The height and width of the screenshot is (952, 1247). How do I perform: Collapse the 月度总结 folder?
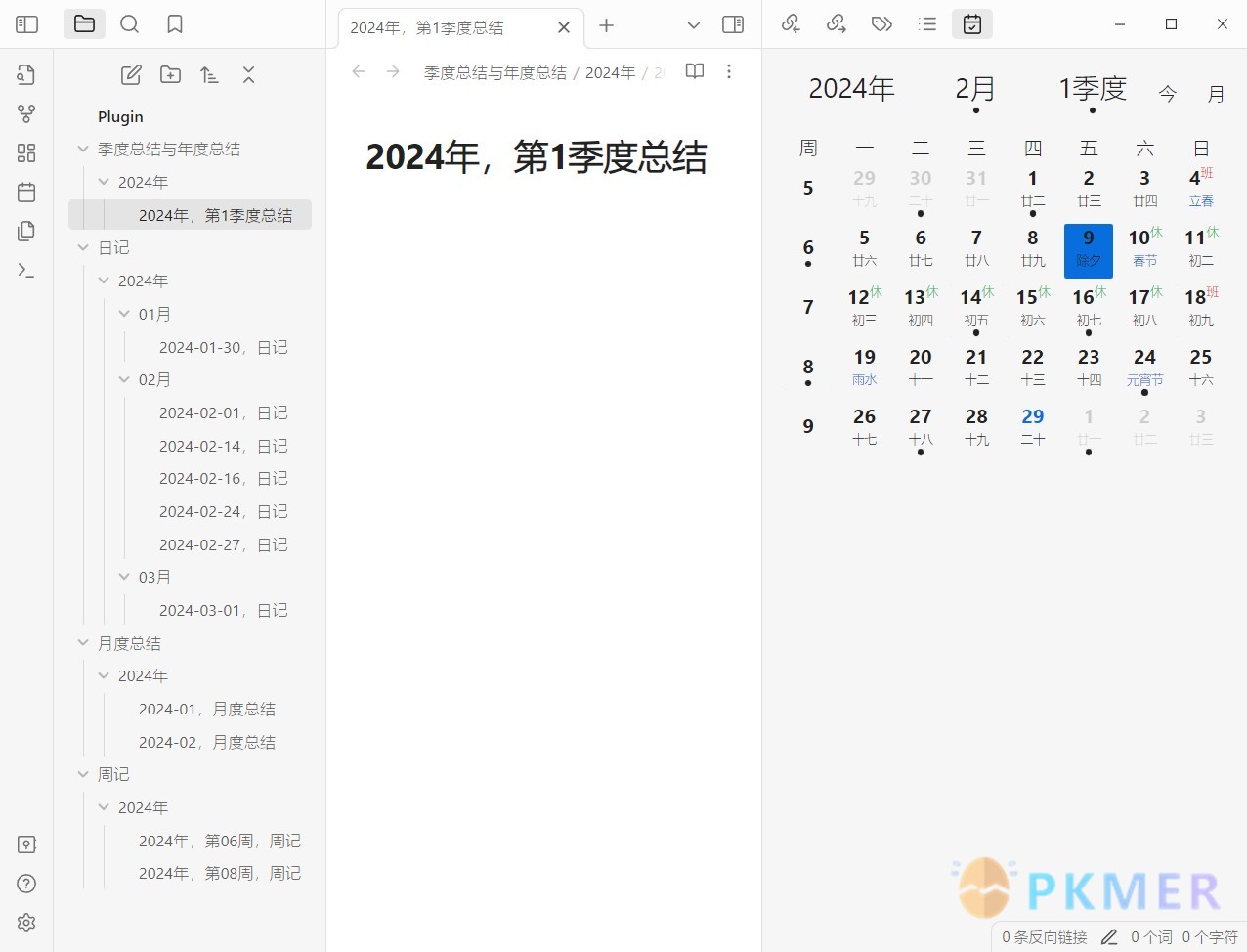point(83,643)
